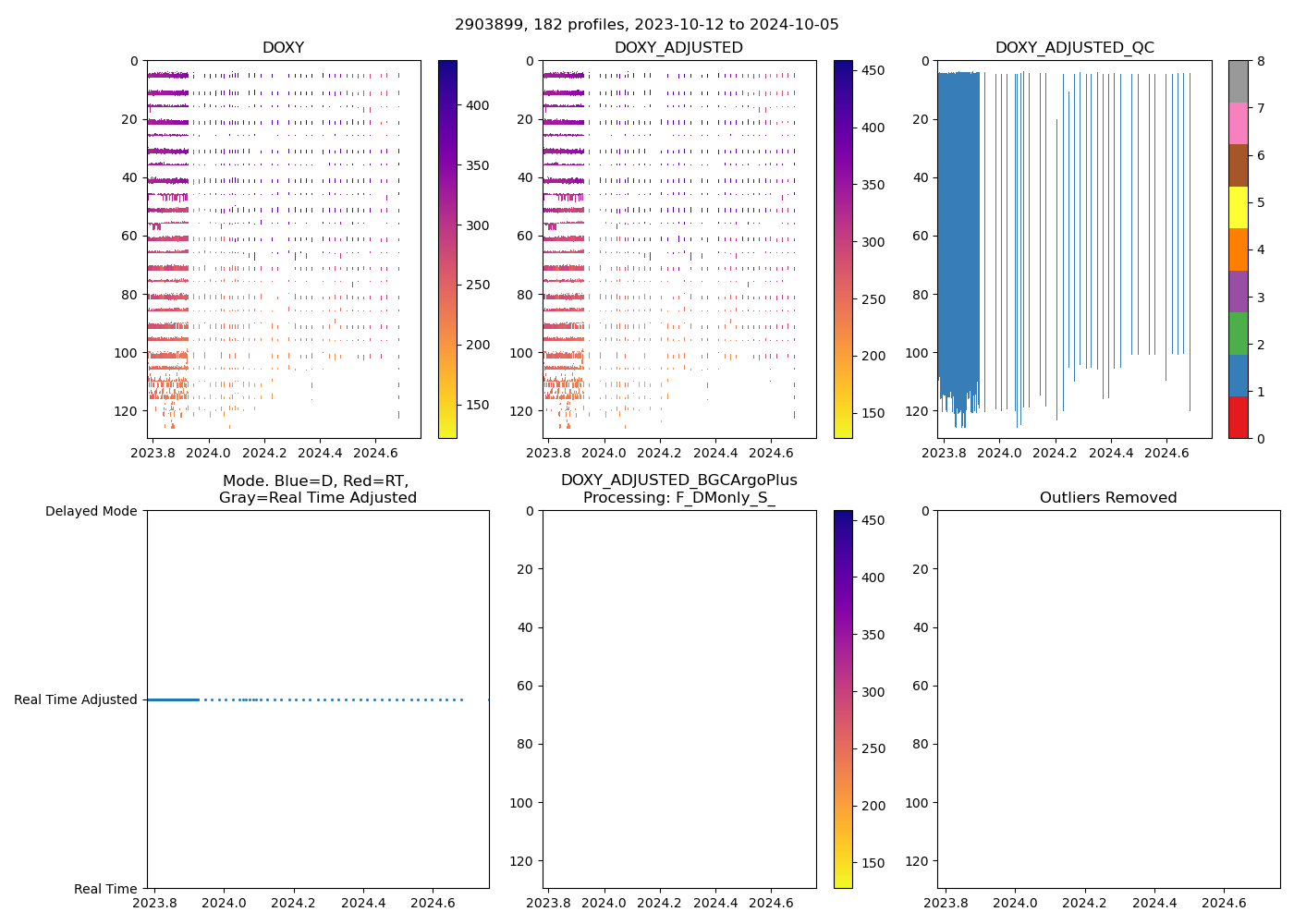The height and width of the screenshot is (924, 1294).
Task: Click the DOXY plot title
Action: point(283,48)
